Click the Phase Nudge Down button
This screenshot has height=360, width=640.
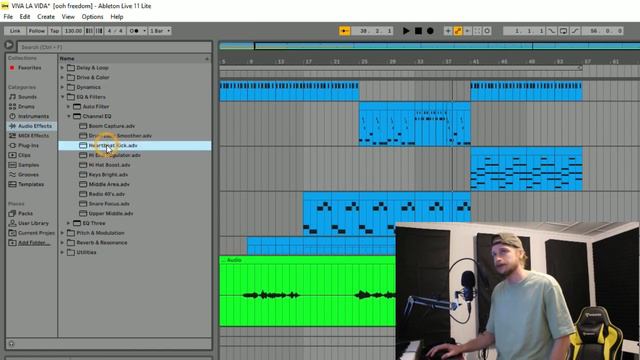89,31
